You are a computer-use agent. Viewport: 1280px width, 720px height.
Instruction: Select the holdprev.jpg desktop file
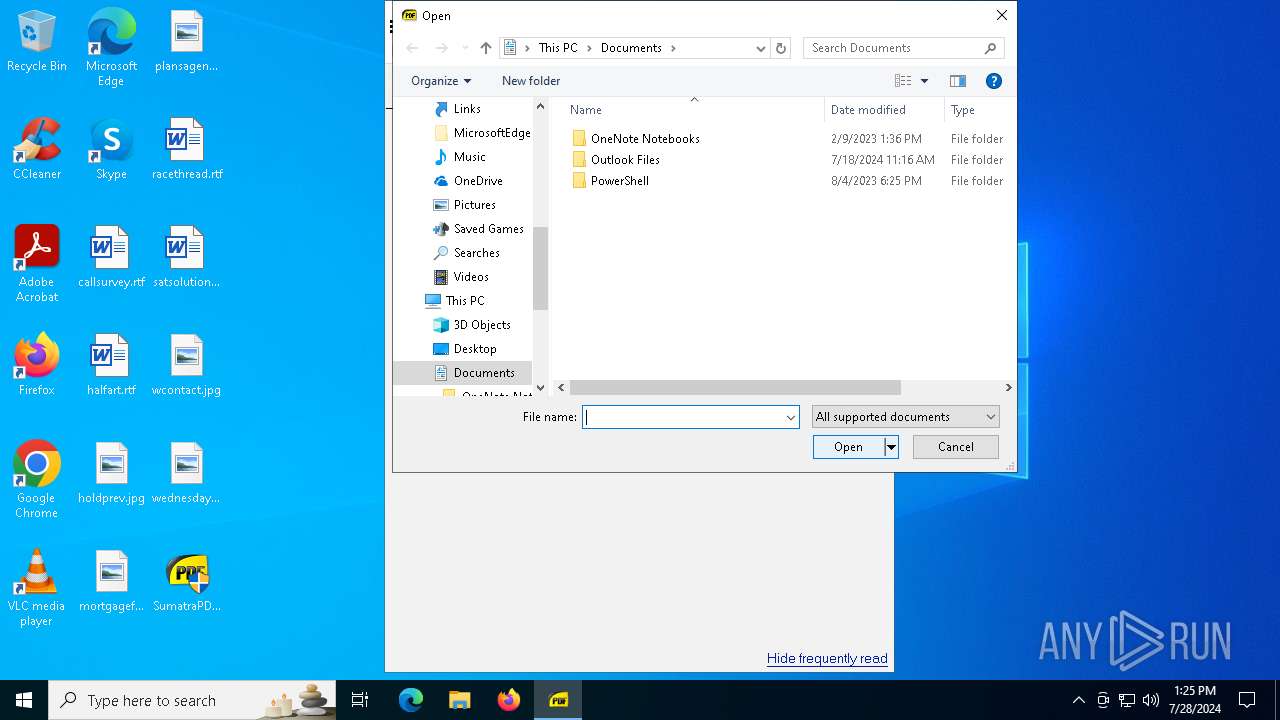(111, 474)
